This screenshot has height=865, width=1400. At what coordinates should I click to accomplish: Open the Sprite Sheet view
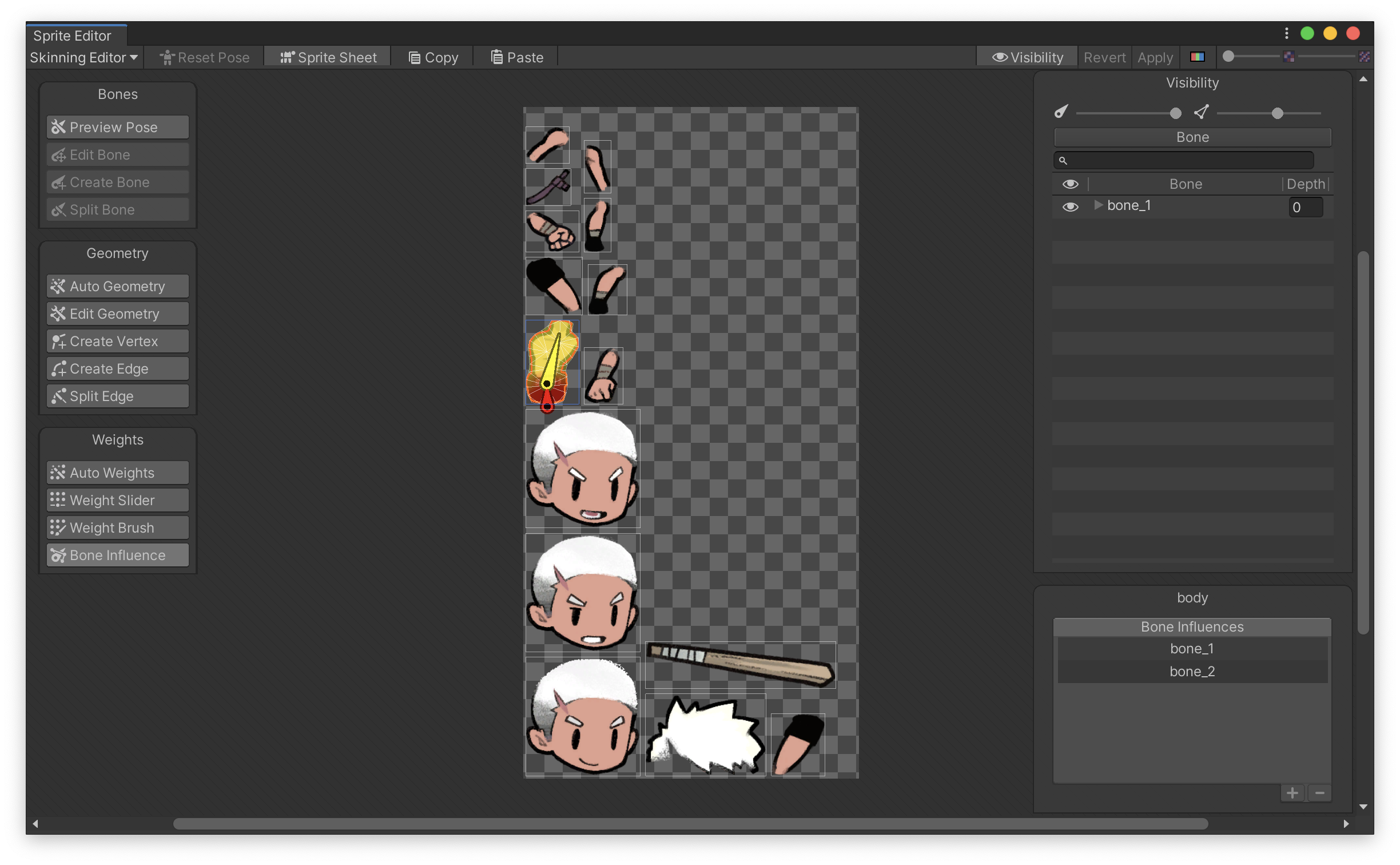[327, 57]
